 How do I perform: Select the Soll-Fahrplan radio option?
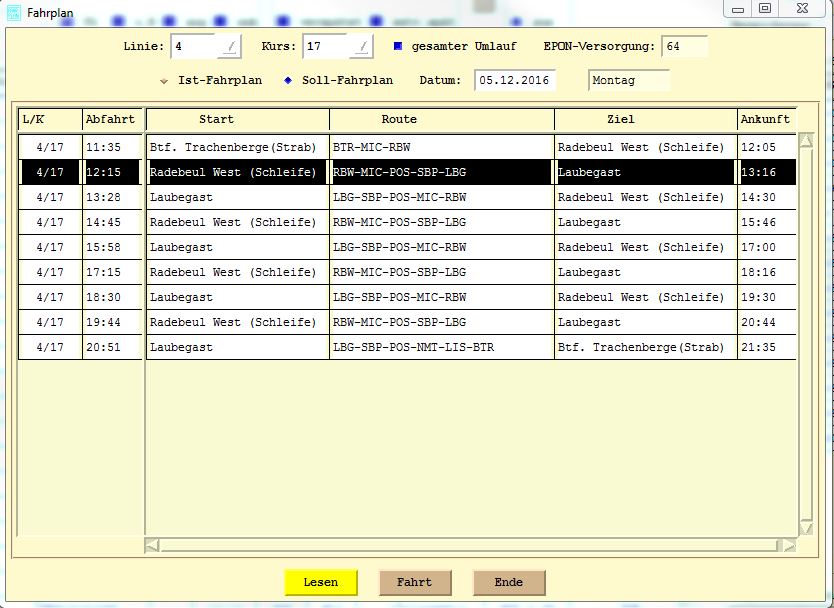288,80
